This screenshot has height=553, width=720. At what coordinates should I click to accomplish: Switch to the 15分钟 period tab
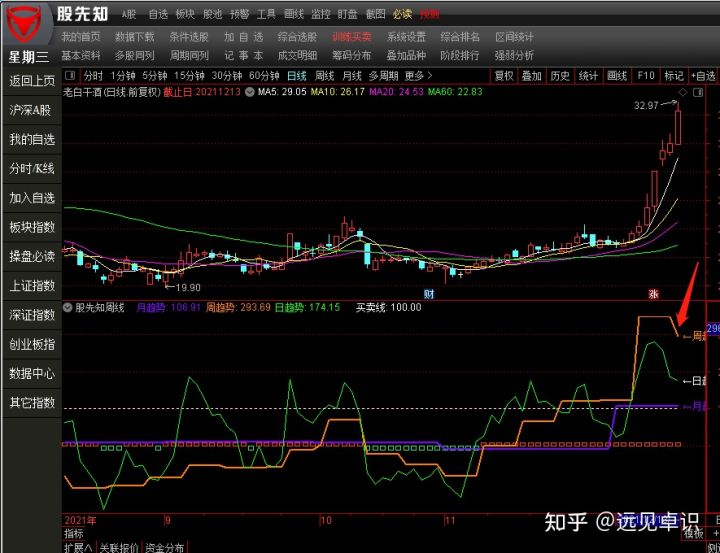[189, 76]
